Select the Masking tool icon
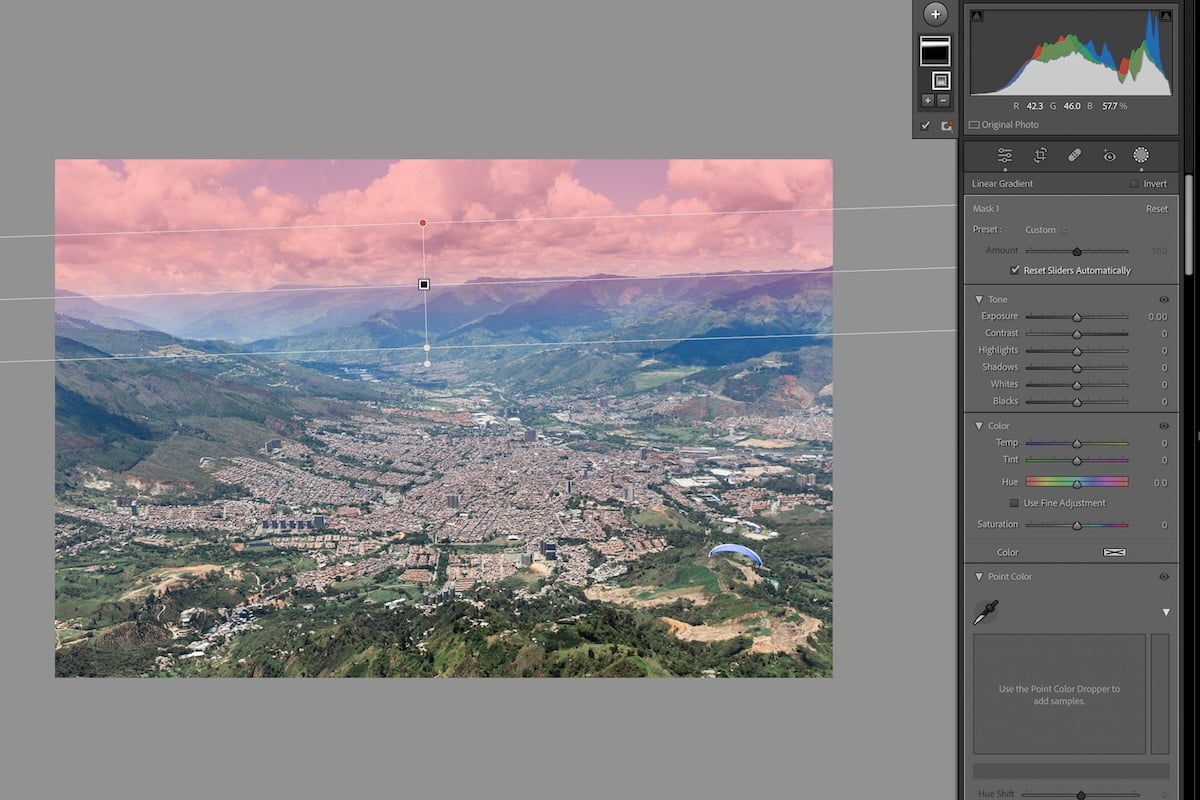Screen dimensions: 1200x800 coord(1142,156)
